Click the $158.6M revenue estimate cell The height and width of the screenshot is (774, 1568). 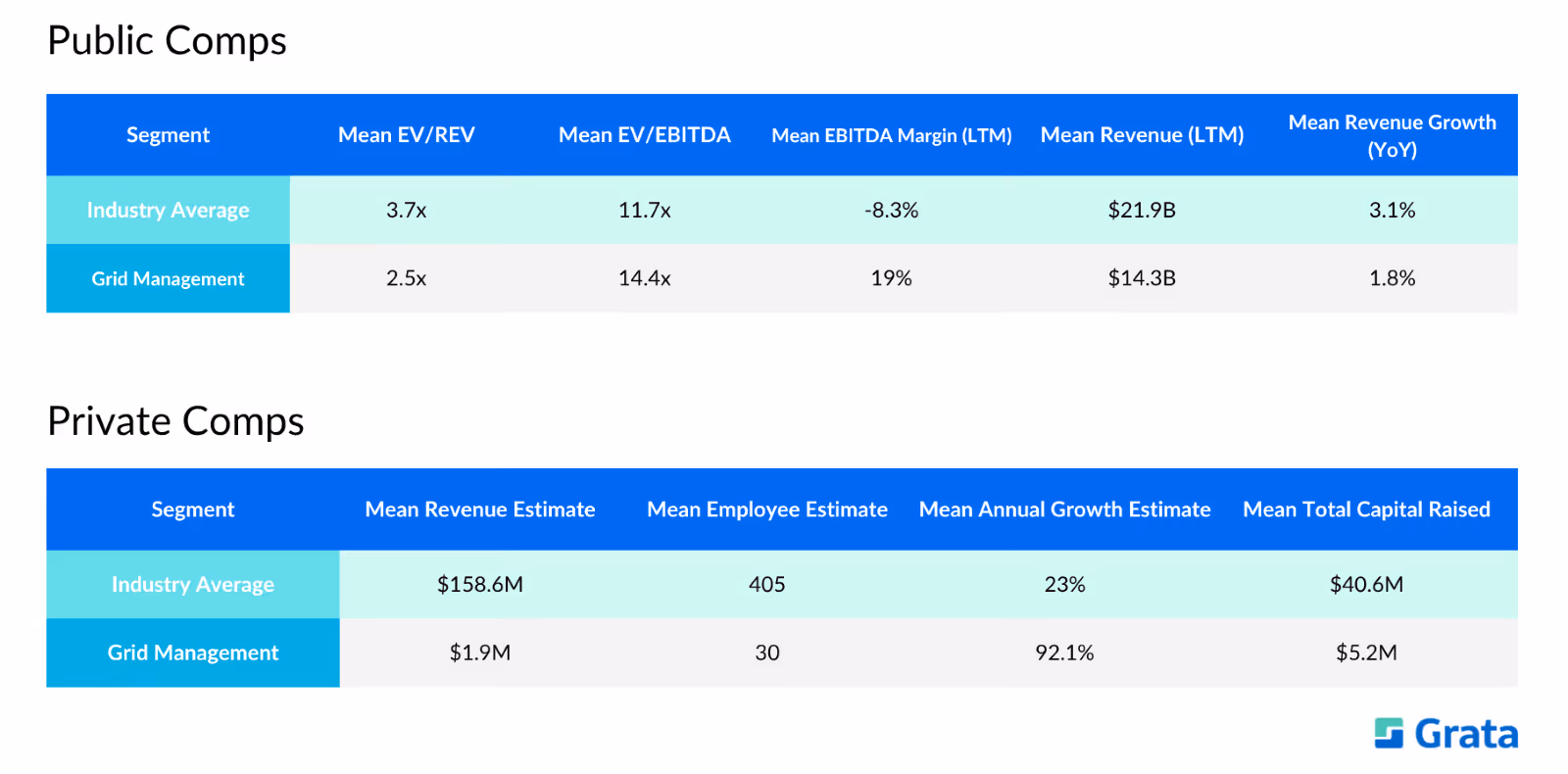480,584
